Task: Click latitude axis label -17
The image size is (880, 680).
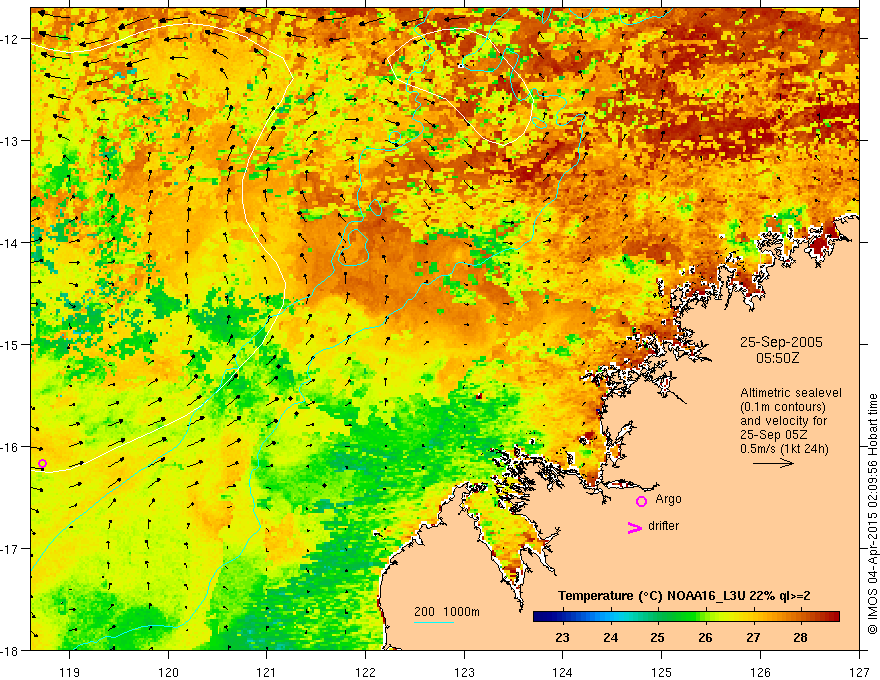Action: [10, 548]
